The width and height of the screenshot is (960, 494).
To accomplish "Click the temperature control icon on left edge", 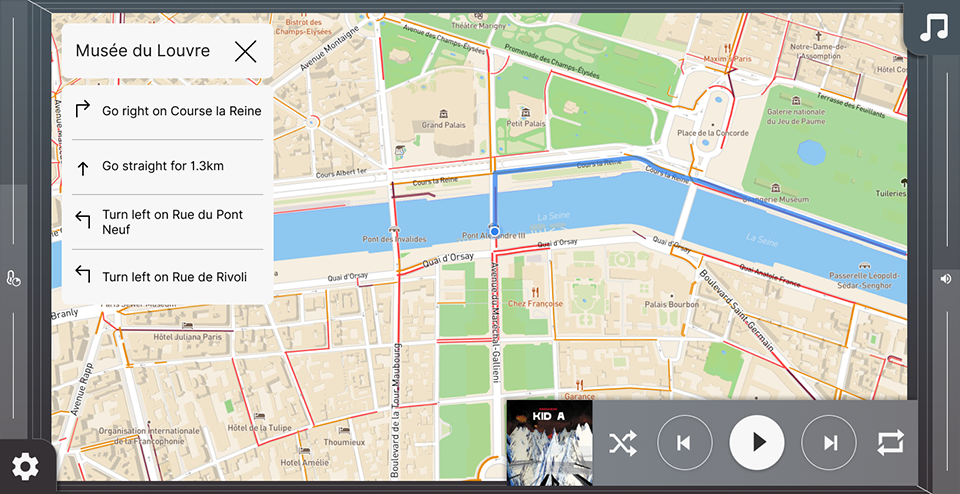I will pyautogui.click(x=14, y=280).
